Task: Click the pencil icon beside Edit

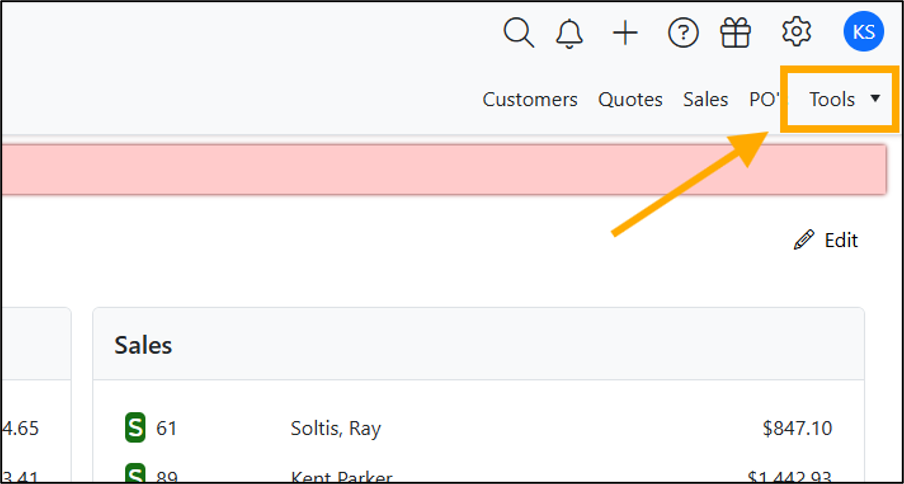Action: [804, 240]
